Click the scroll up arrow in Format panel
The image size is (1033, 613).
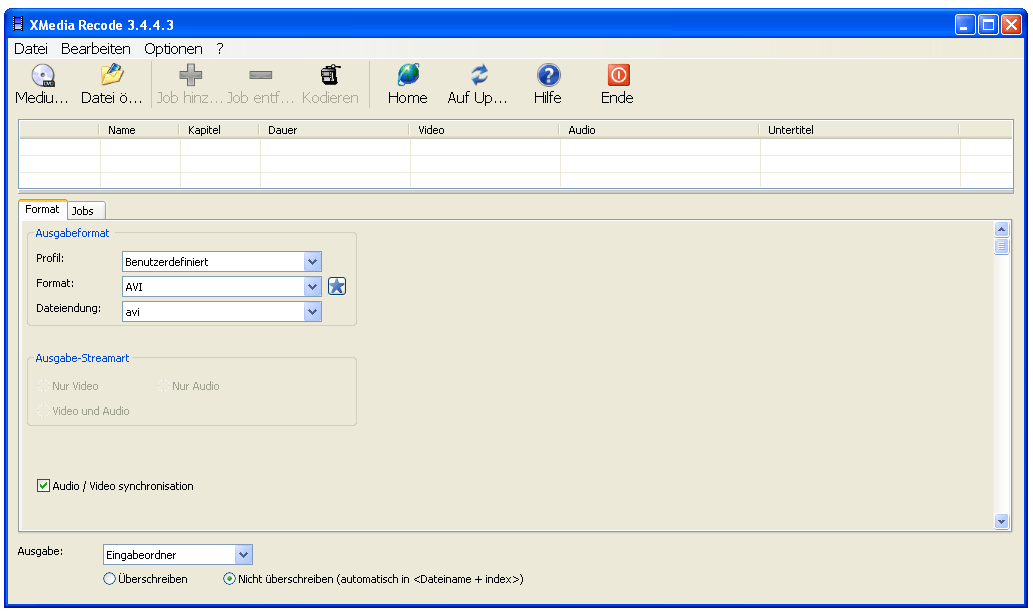1001,229
